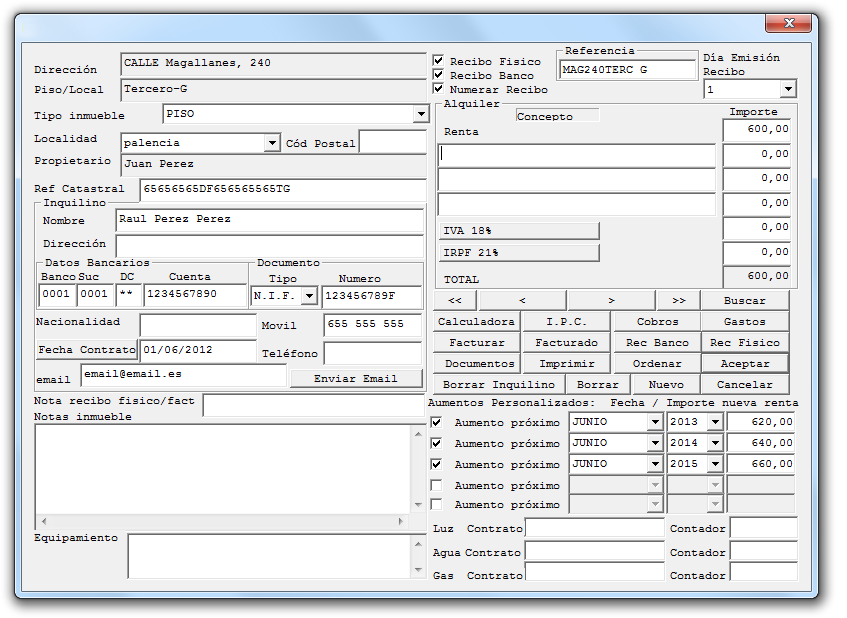The image size is (847, 618).
Task: Open the 2014 year dropdown
Action: (715, 443)
